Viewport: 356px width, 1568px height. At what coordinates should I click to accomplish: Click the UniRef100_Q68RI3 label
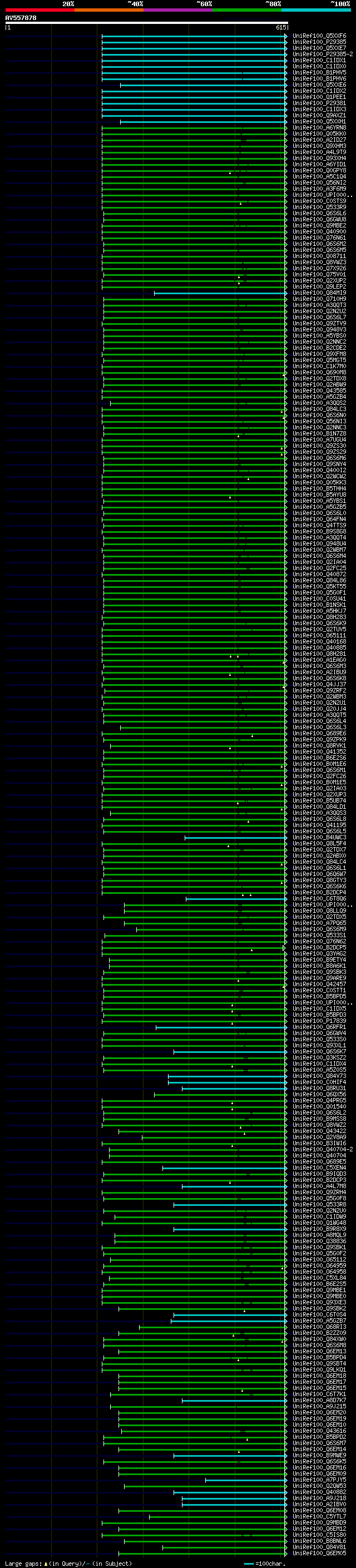click(x=319, y=1327)
